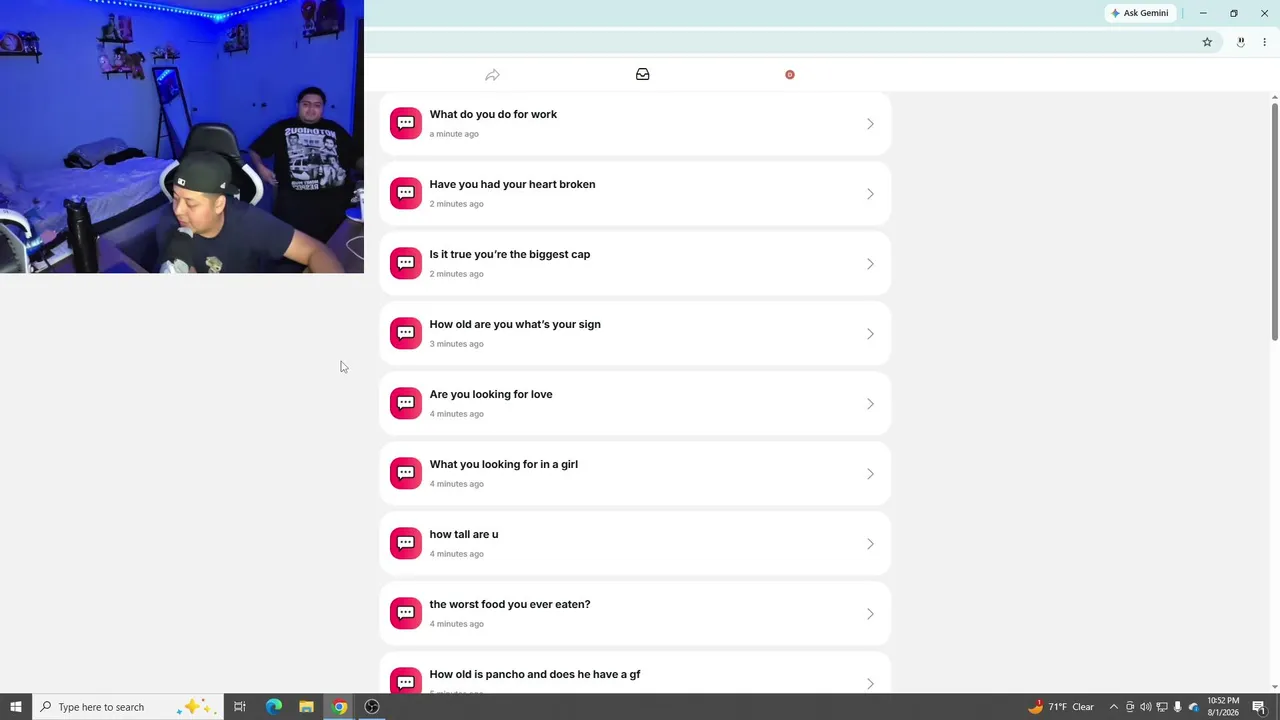
Task: Open the network tray icon
Action: 1162,707
